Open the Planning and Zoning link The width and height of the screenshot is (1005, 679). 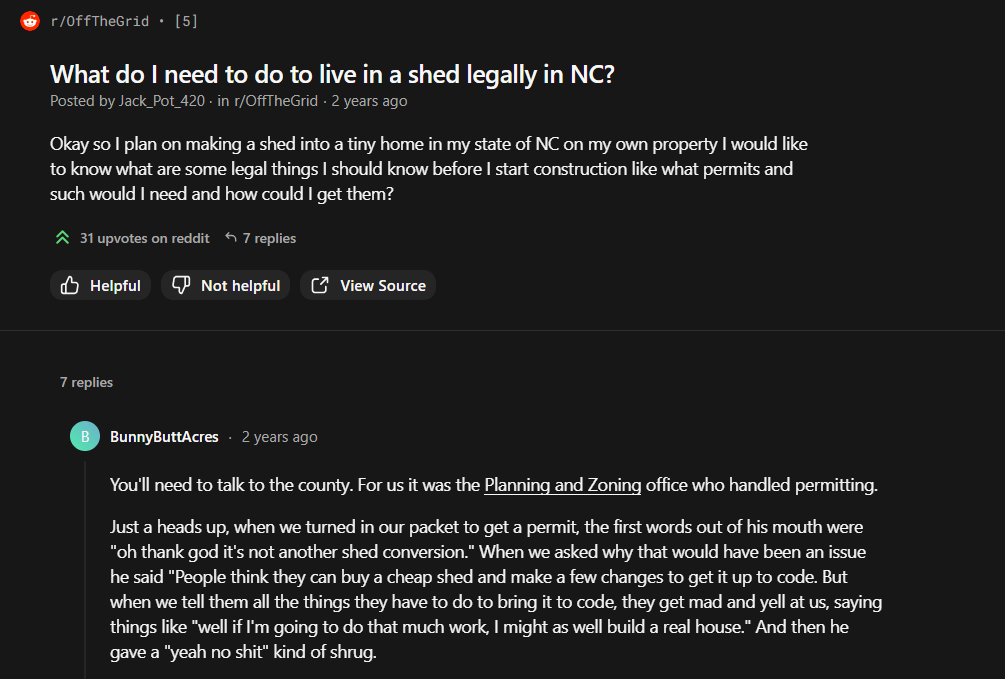pos(562,485)
